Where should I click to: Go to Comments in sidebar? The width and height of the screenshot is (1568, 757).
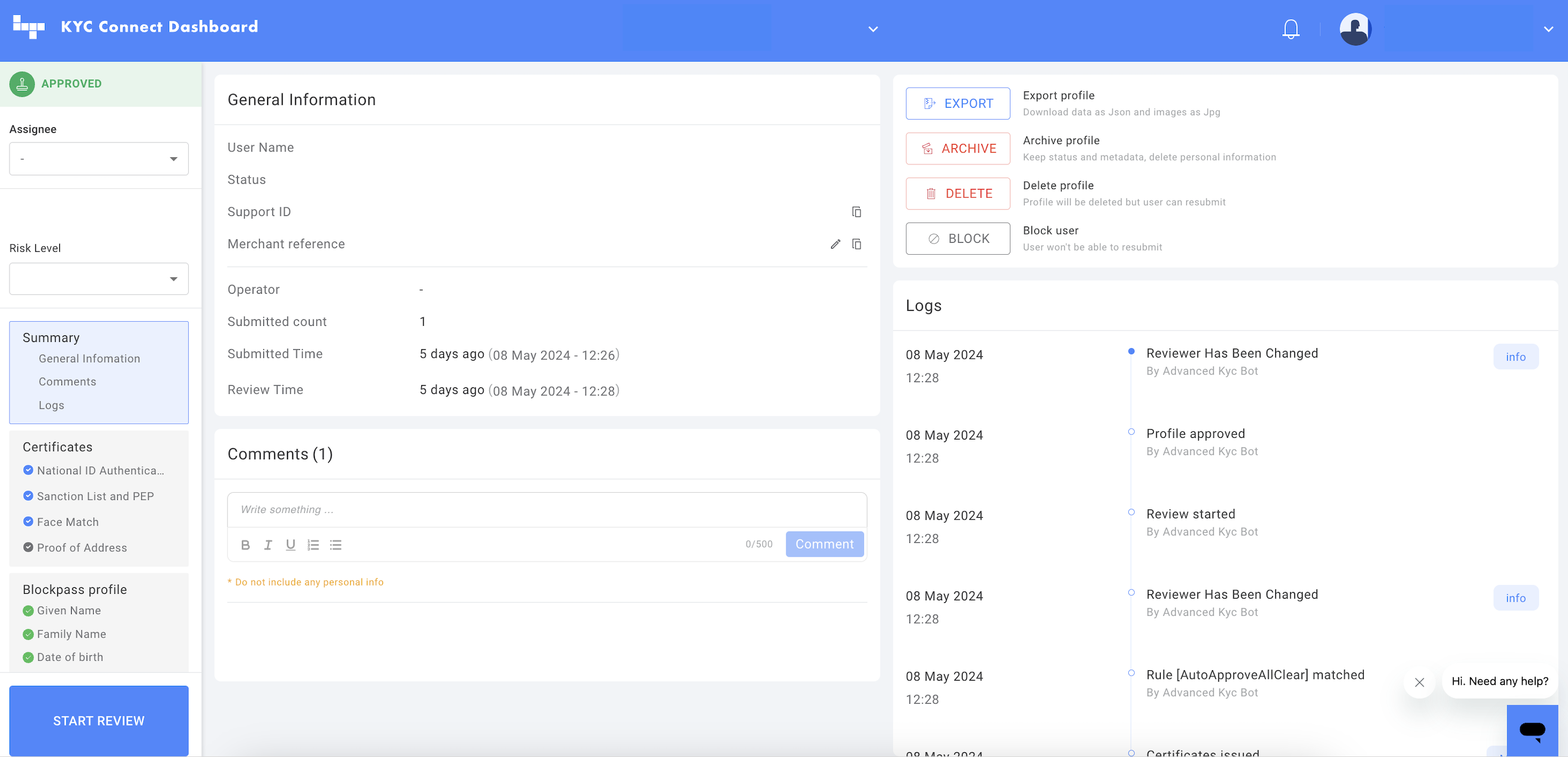tap(68, 382)
